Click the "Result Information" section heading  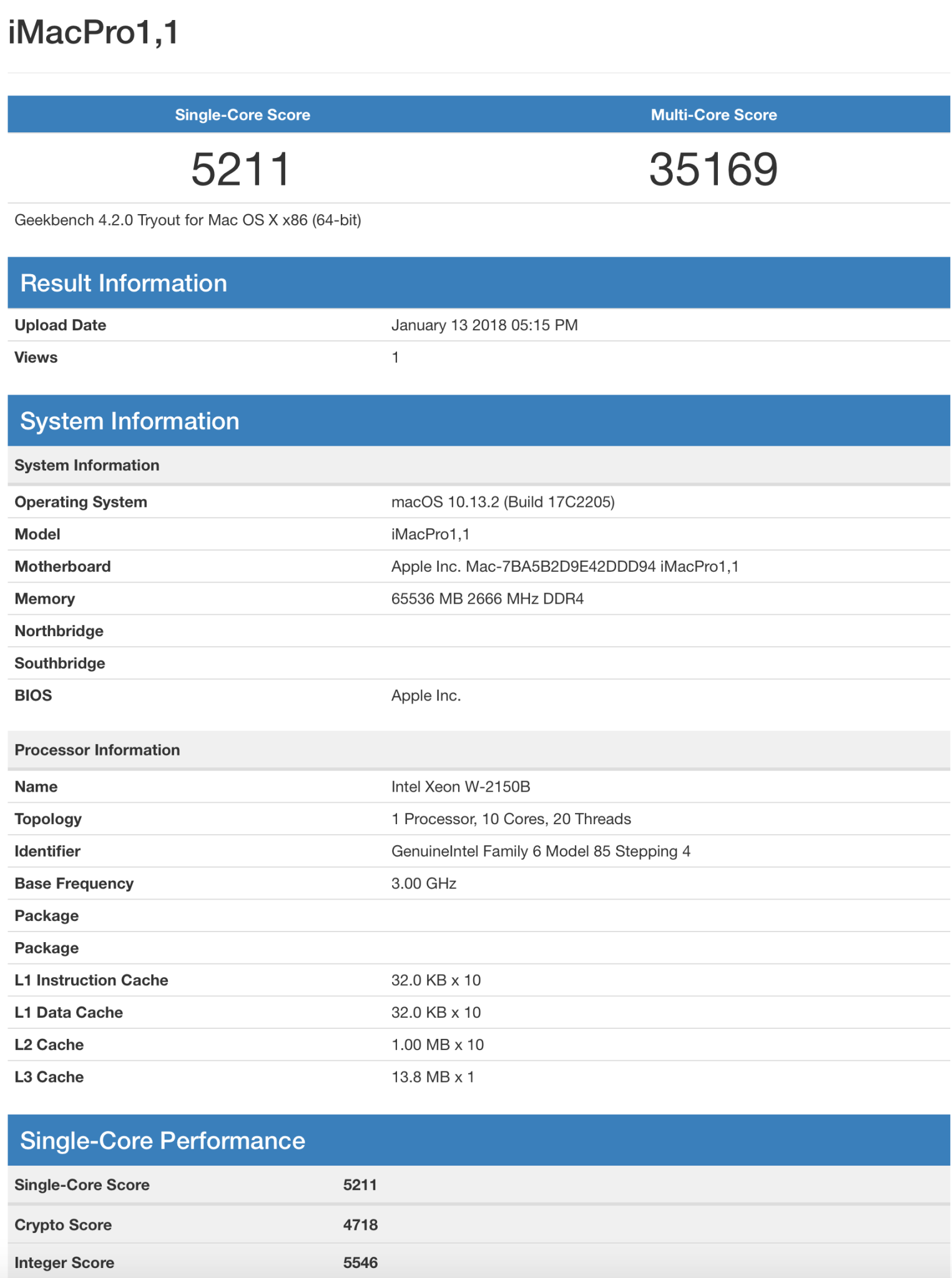(x=124, y=283)
